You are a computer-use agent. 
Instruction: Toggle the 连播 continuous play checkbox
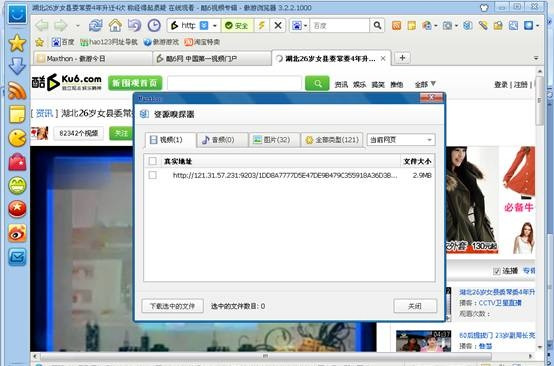(497, 271)
